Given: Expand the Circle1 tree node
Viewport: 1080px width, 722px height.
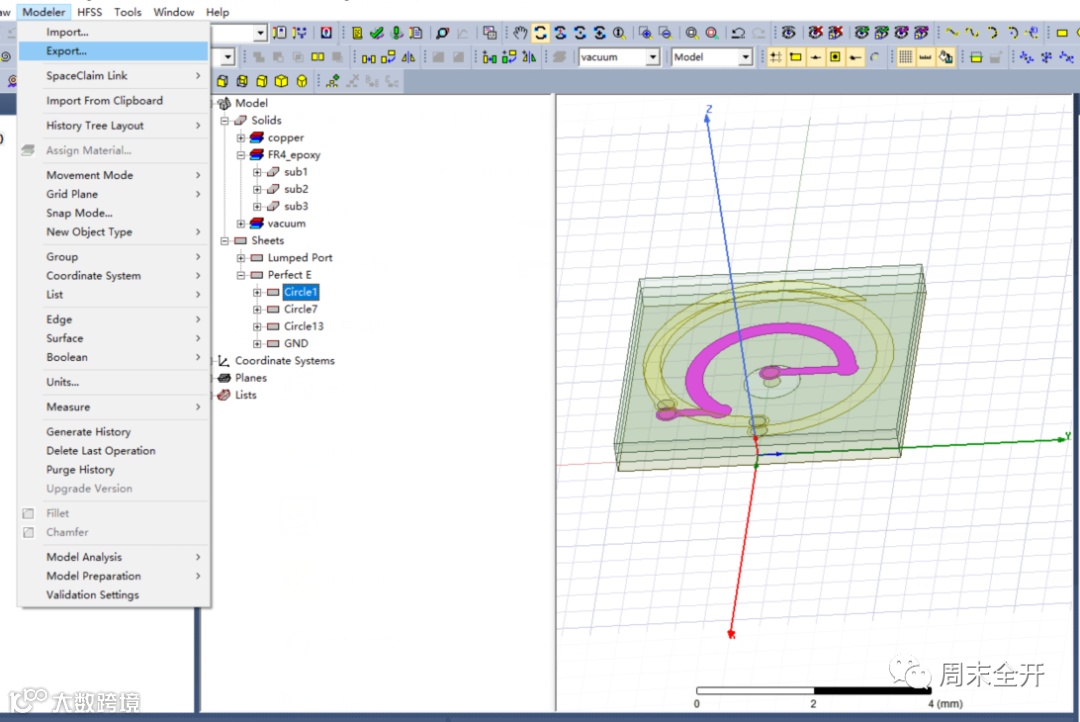Looking at the screenshot, I should point(257,292).
